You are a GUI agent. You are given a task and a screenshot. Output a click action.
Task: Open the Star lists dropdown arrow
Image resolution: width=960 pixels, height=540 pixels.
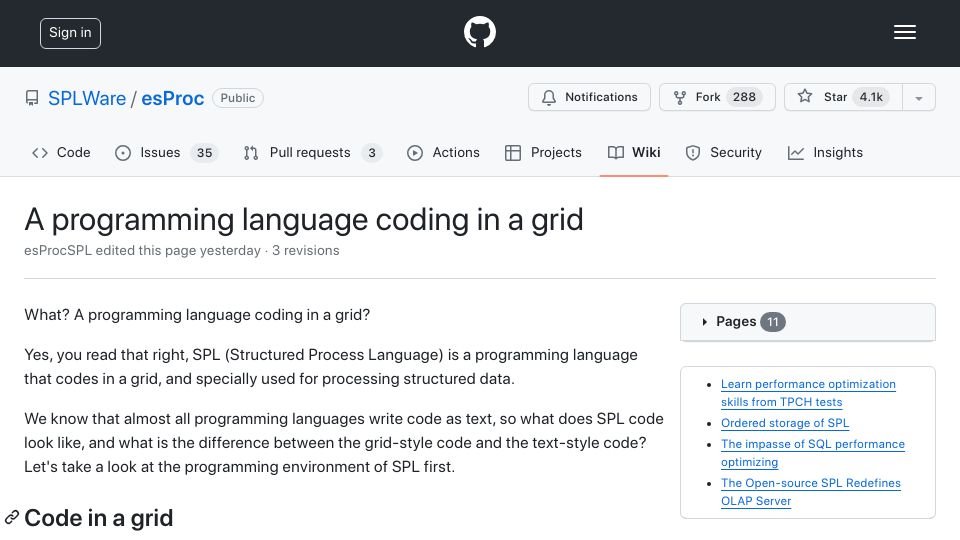[x=918, y=98]
